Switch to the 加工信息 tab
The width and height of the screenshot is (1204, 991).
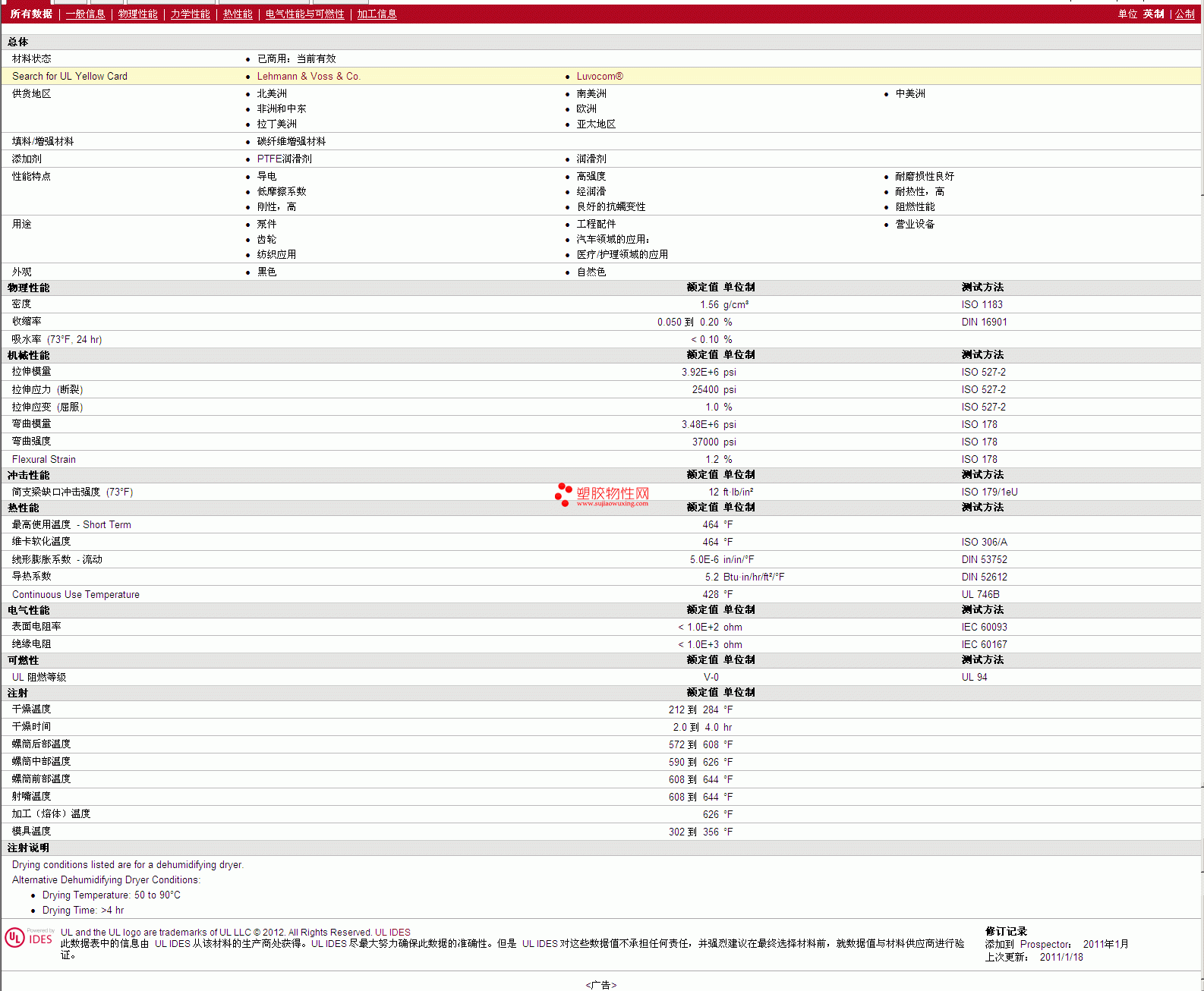click(x=377, y=14)
